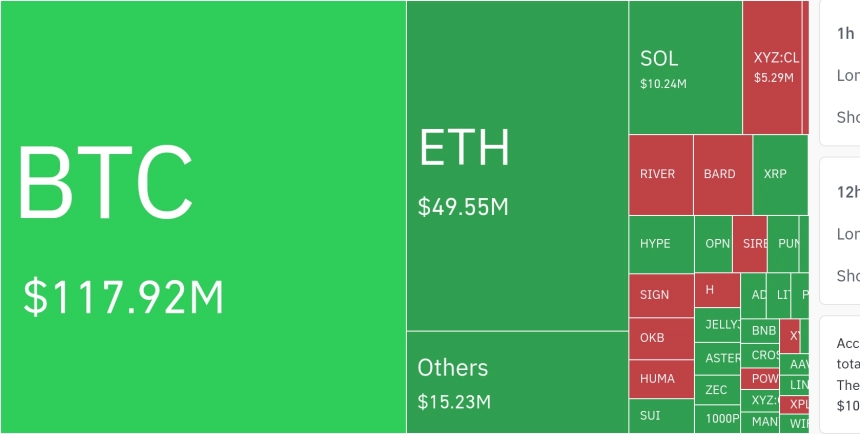860x434 pixels.
Task: Choose the green JELLY tile
Action: [717, 325]
